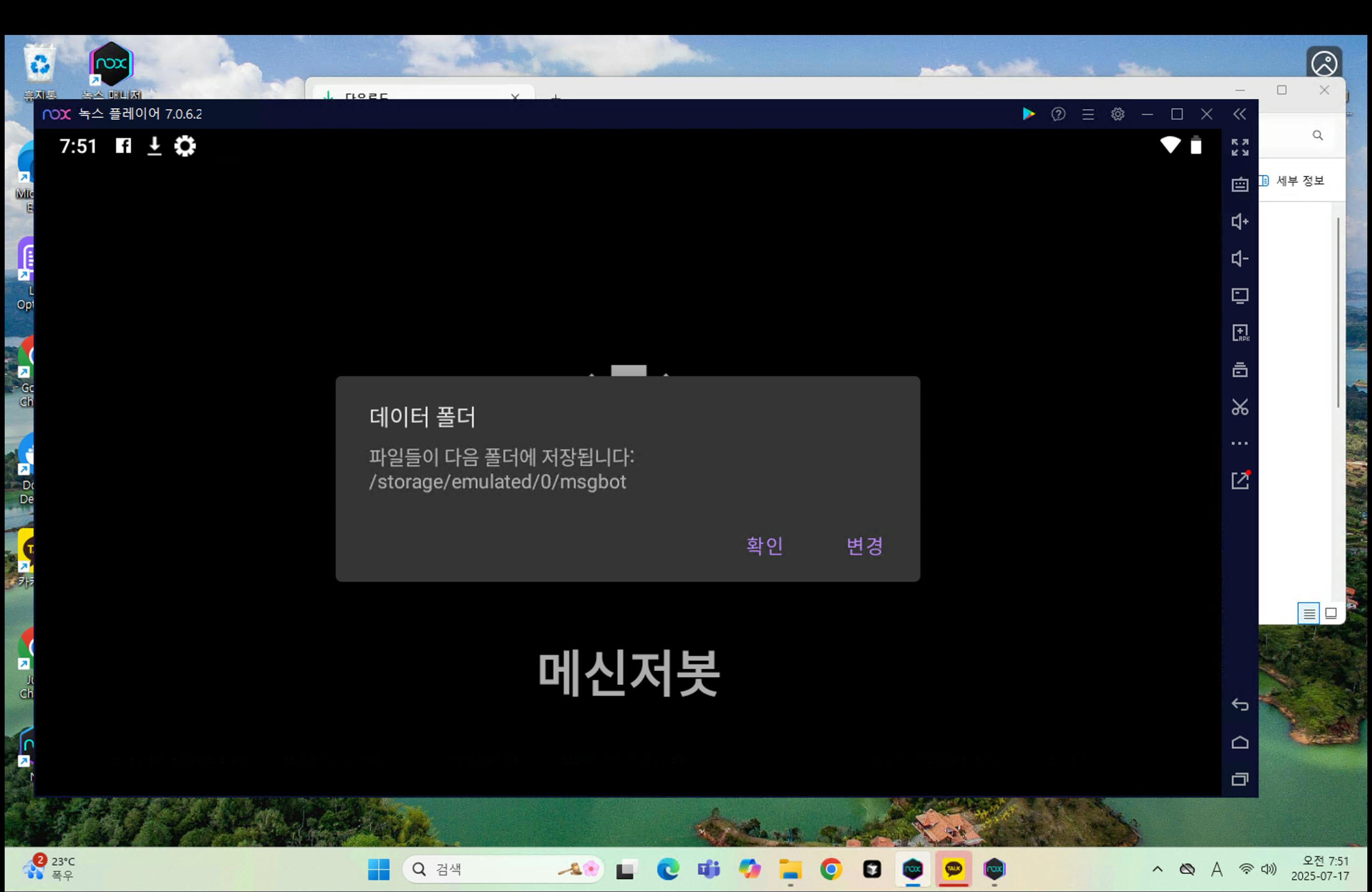Select the scissors screenshot tool

(1239, 407)
